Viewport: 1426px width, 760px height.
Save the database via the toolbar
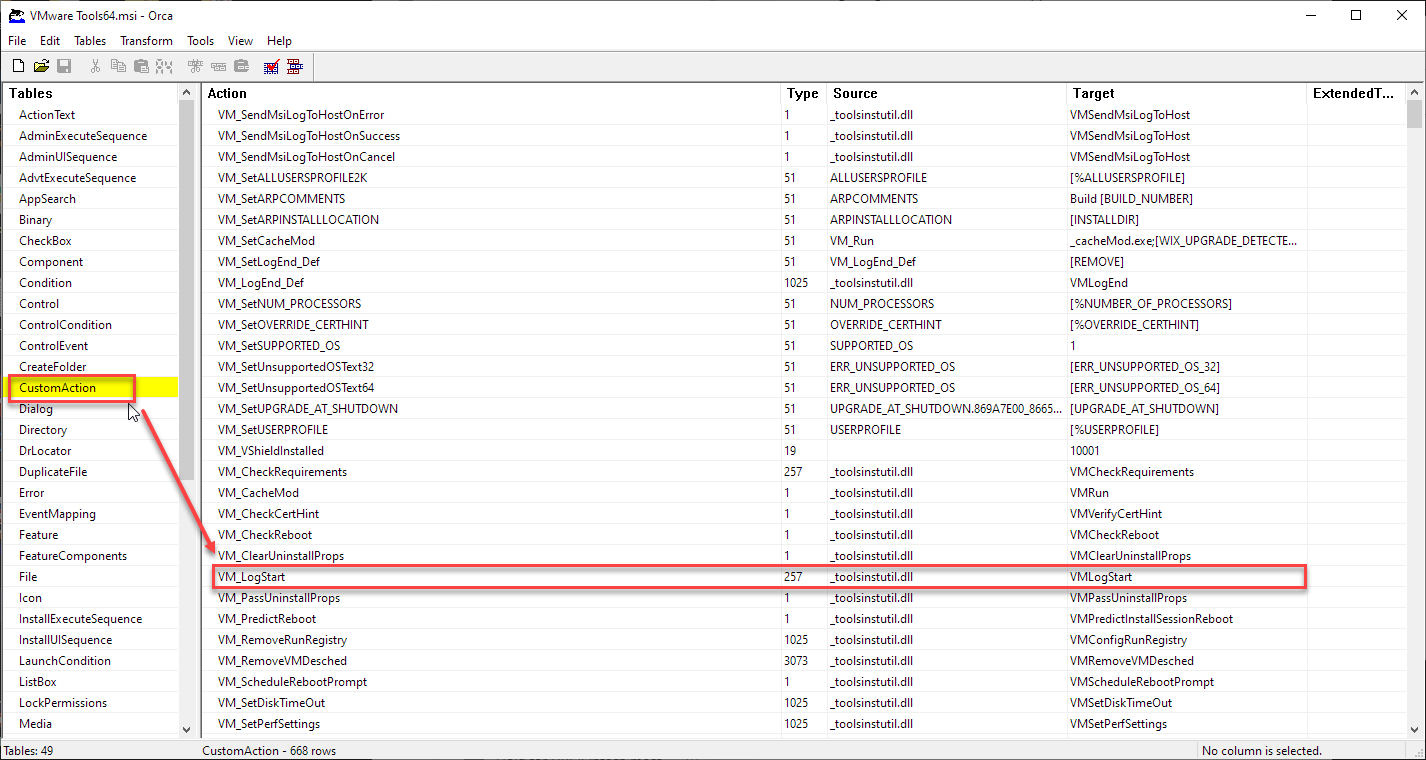[x=64, y=66]
